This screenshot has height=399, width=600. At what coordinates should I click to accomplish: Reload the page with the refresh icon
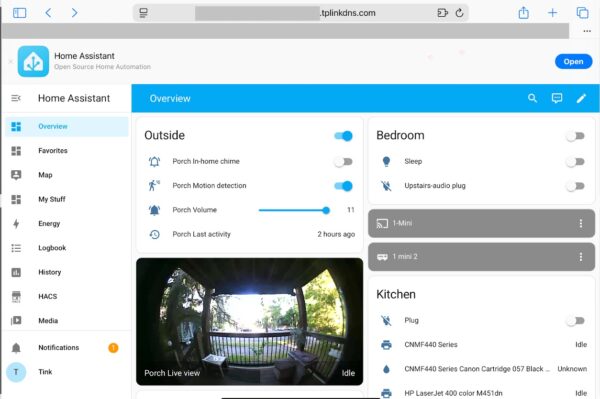point(460,13)
